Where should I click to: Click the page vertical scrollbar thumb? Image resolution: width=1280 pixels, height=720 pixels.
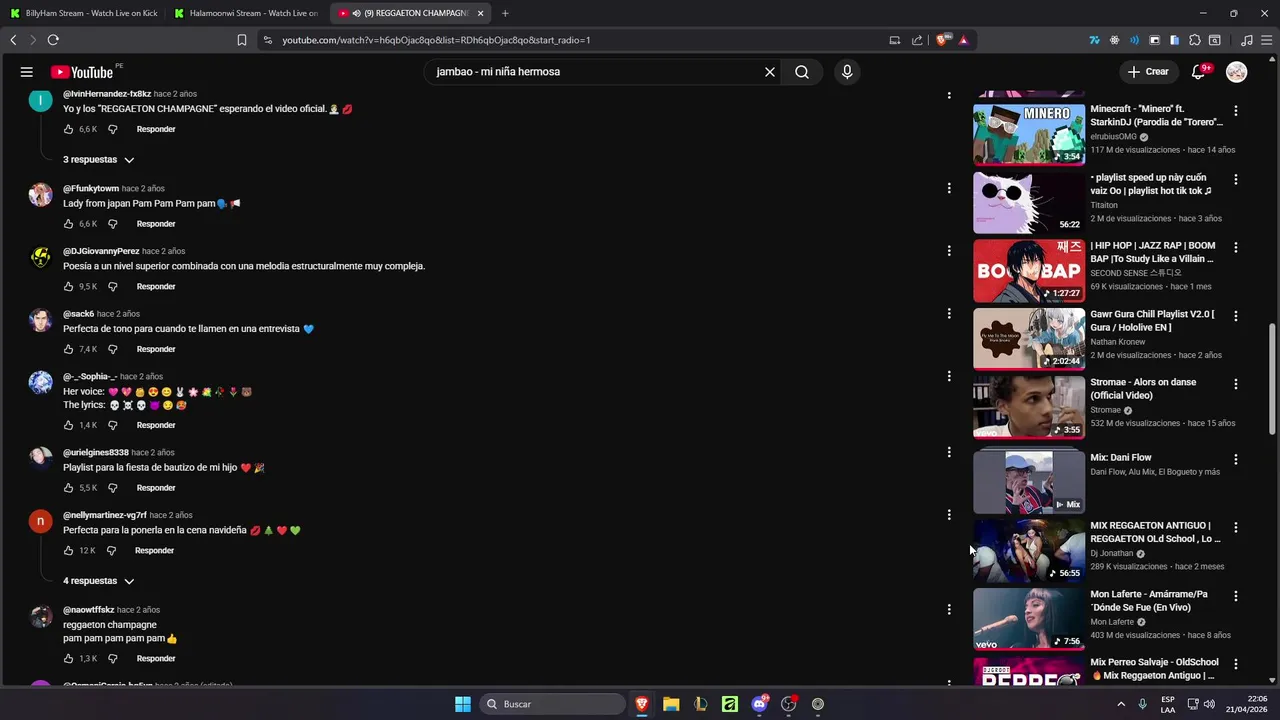[1273, 379]
